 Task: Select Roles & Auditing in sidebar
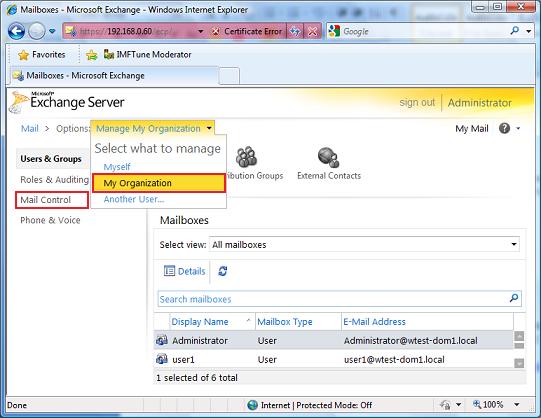(x=54, y=180)
